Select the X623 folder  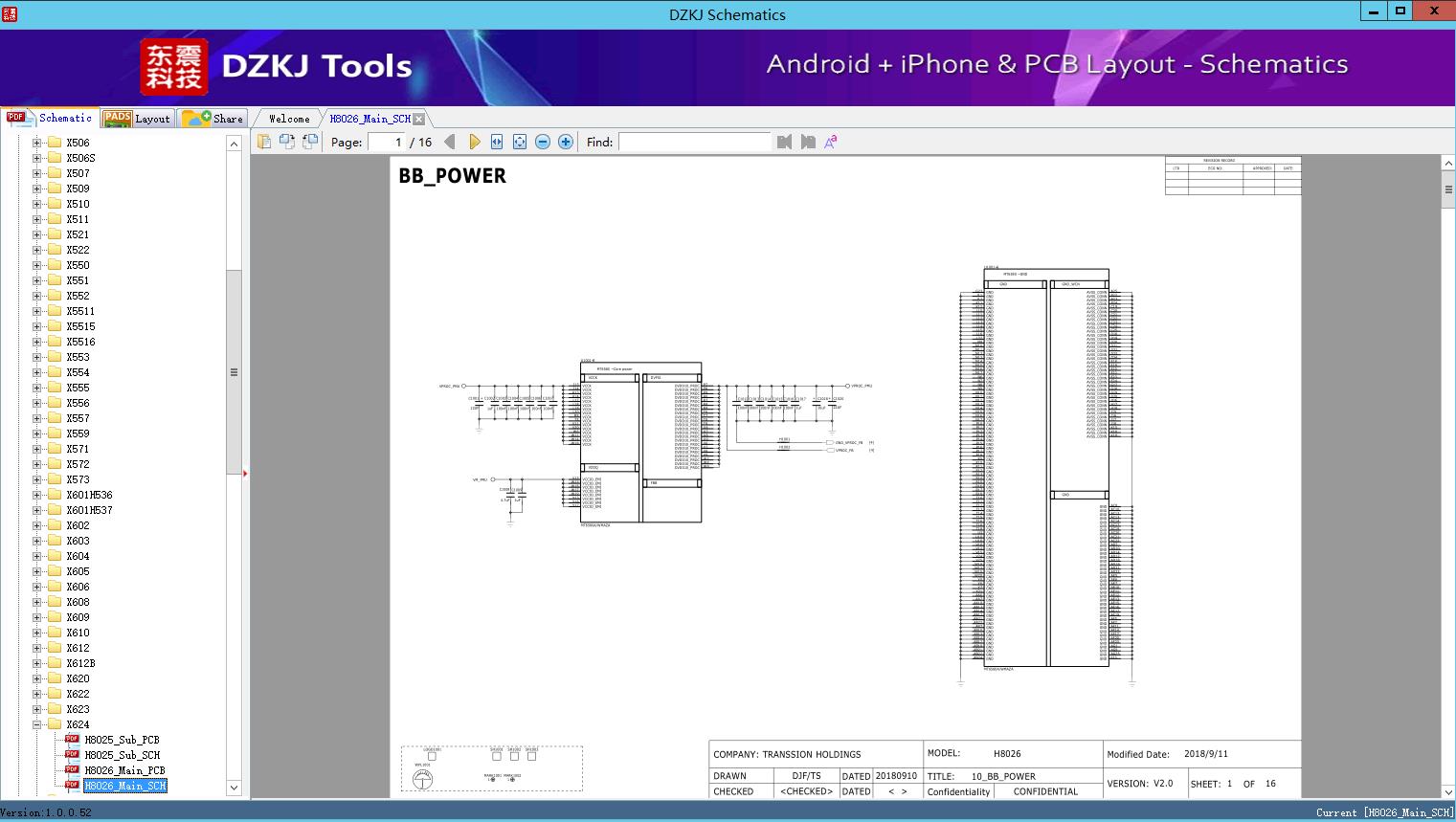click(x=78, y=709)
